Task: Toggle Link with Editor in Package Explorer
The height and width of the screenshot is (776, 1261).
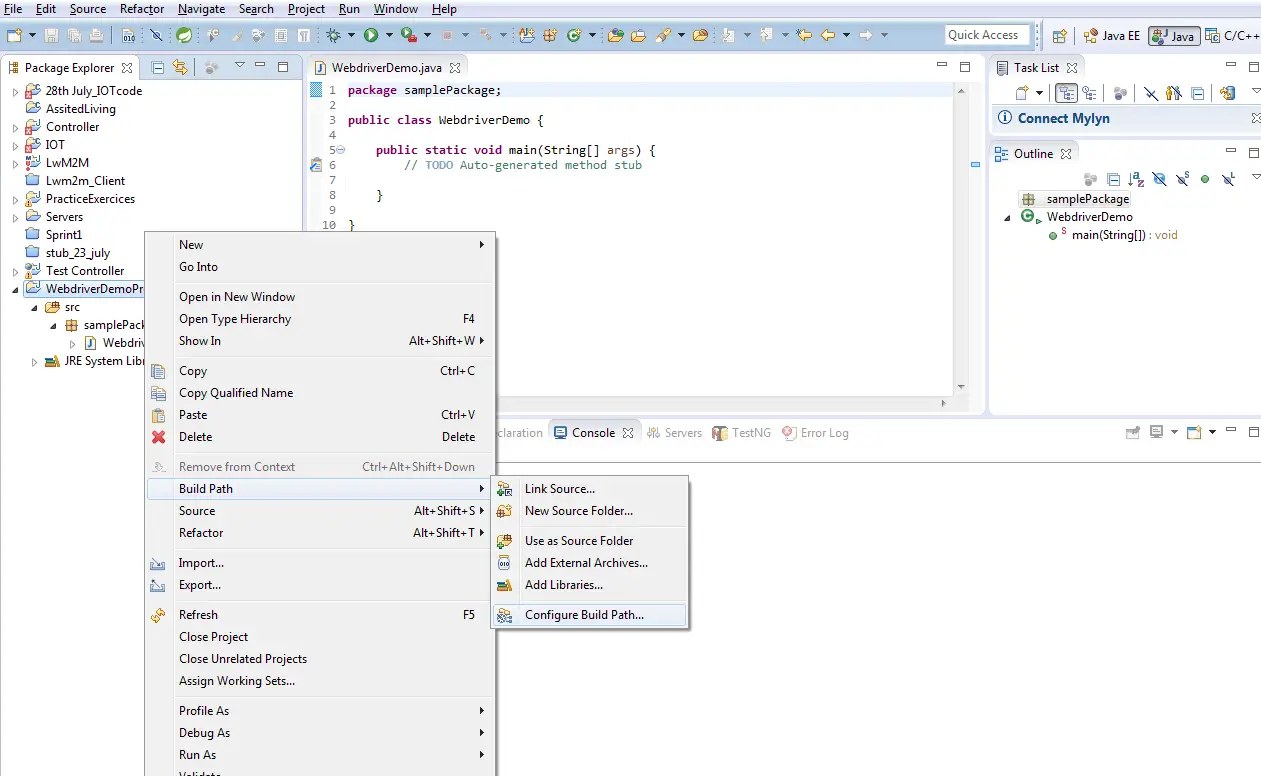Action: [x=180, y=68]
